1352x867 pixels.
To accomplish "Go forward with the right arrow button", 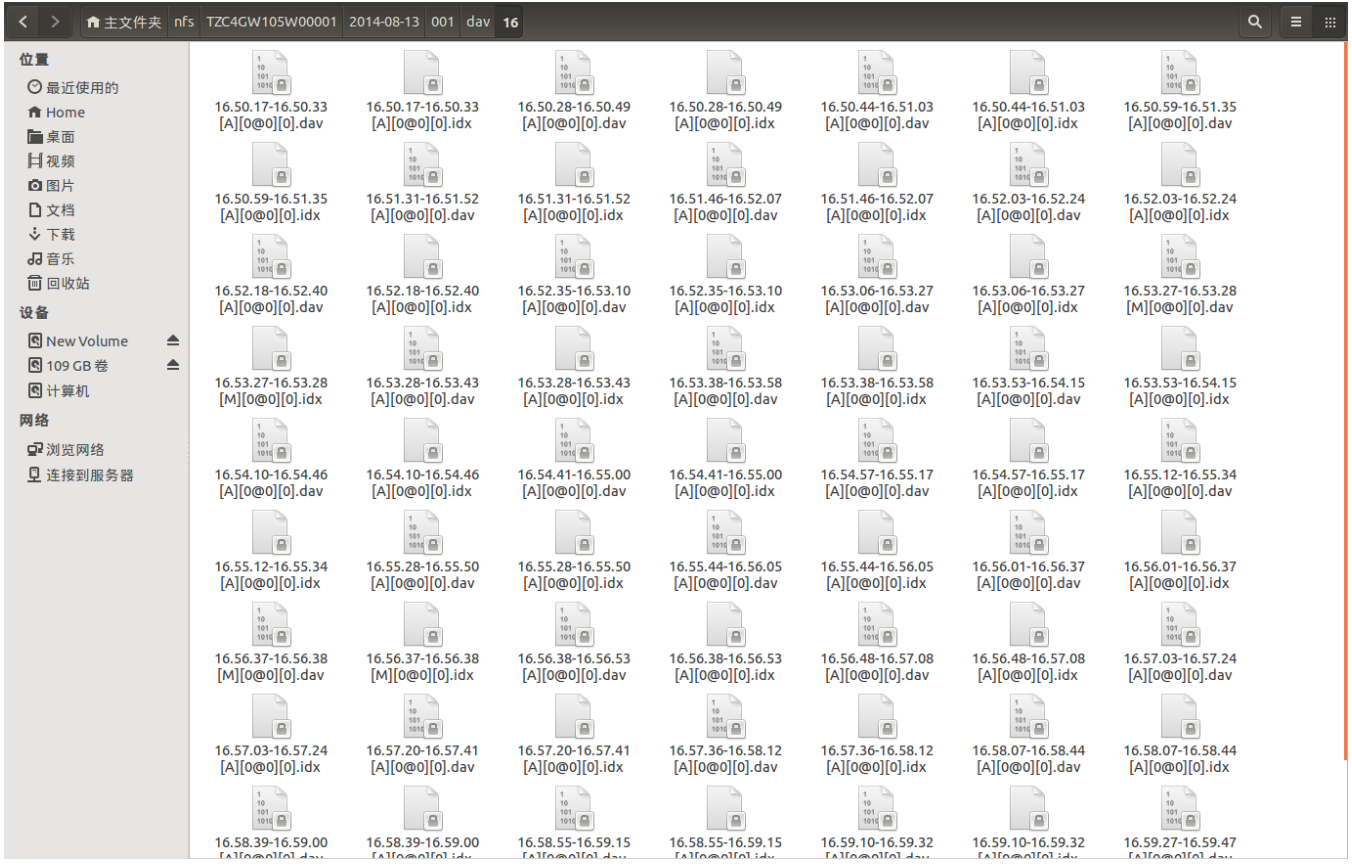I will click(55, 21).
